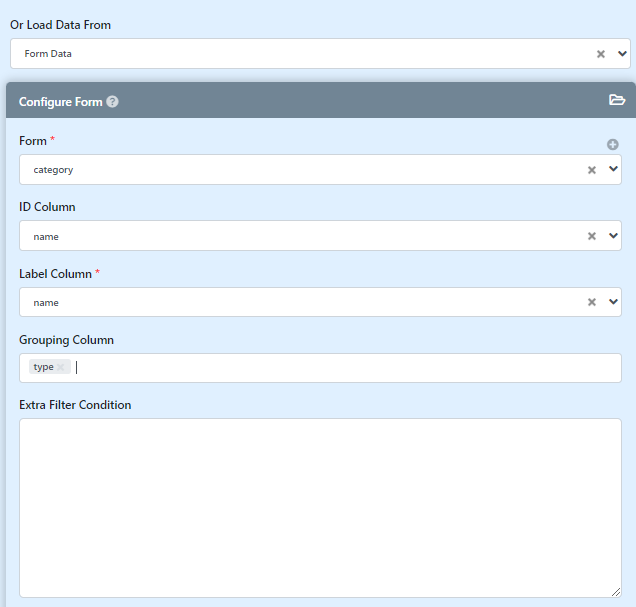The height and width of the screenshot is (607, 636).
Task: Expand the Form dropdown arrow
Action: point(613,169)
